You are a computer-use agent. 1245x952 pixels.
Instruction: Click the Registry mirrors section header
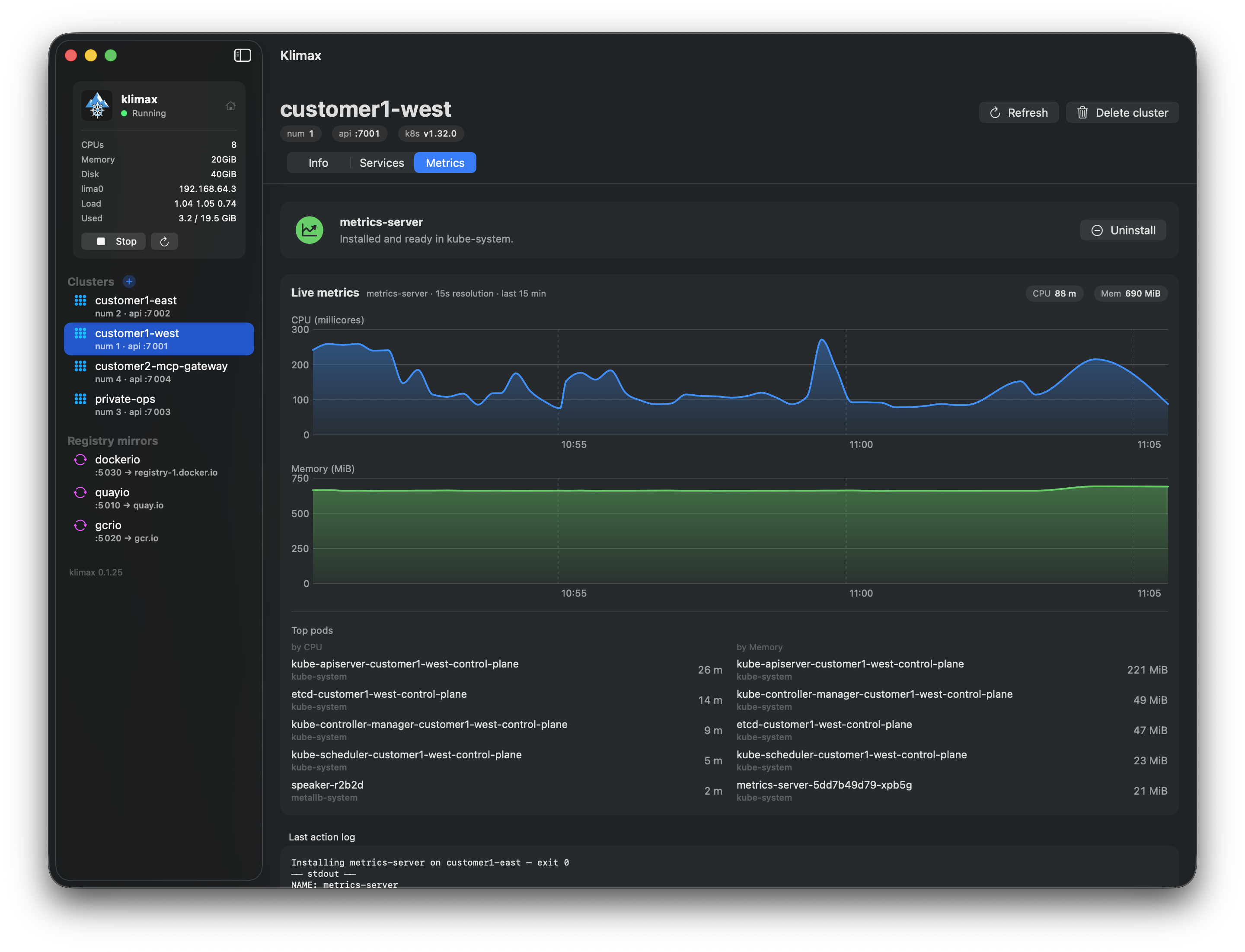click(x=113, y=441)
